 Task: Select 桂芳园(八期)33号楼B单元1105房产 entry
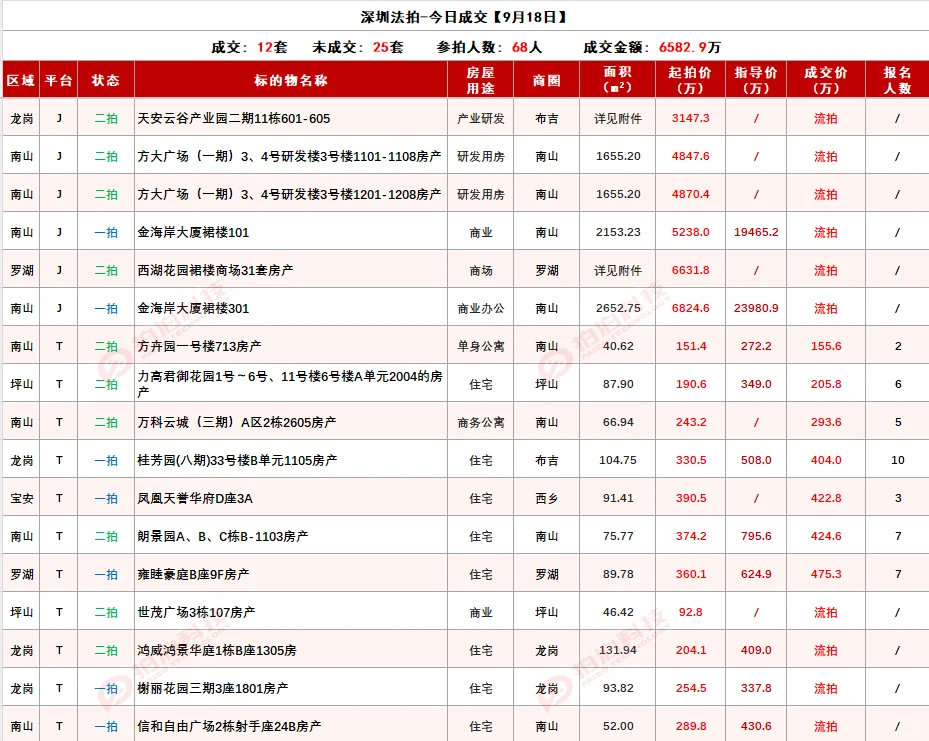tap(237, 460)
